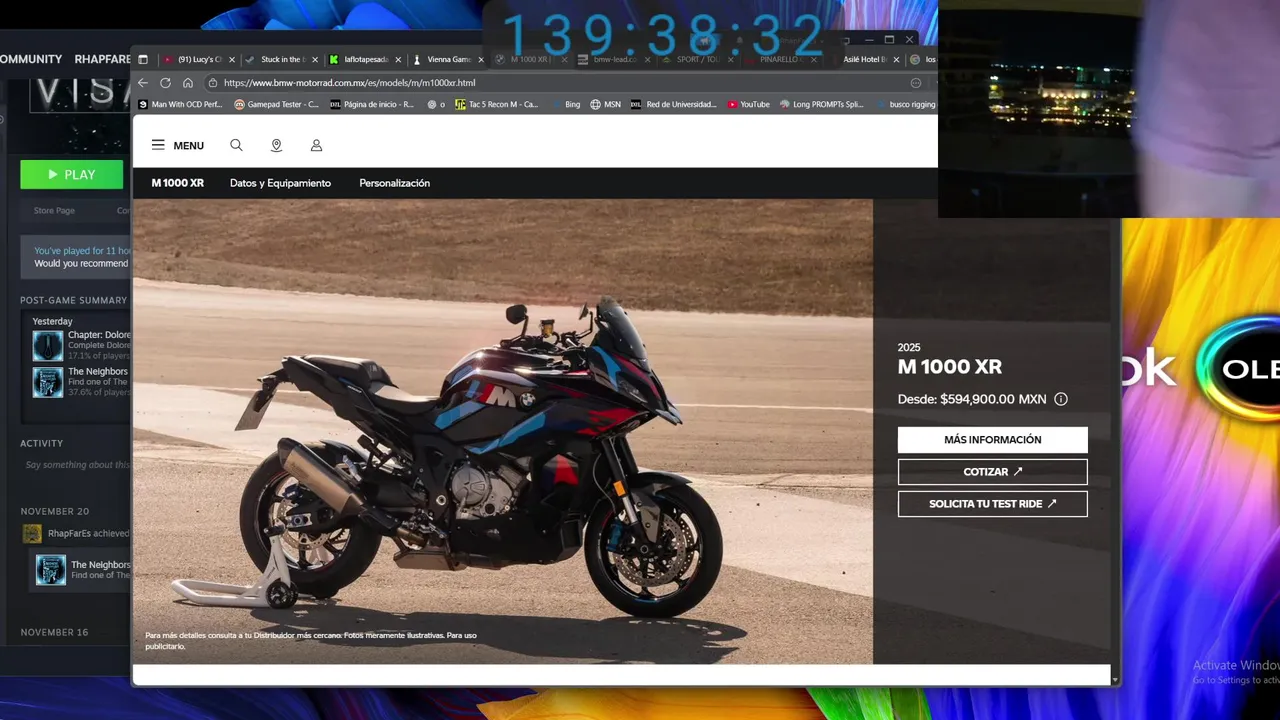Open busco rigging bookmark
The width and height of the screenshot is (1280, 720).
pos(905,104)
